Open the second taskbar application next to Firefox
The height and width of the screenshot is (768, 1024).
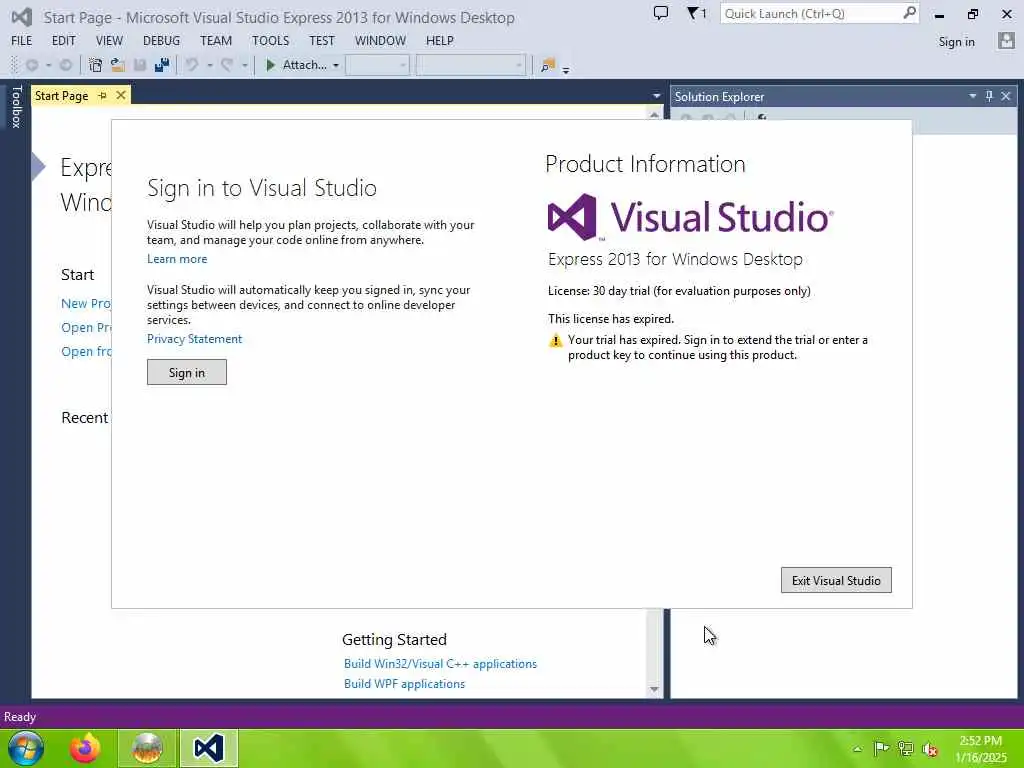tap(147, 748)
